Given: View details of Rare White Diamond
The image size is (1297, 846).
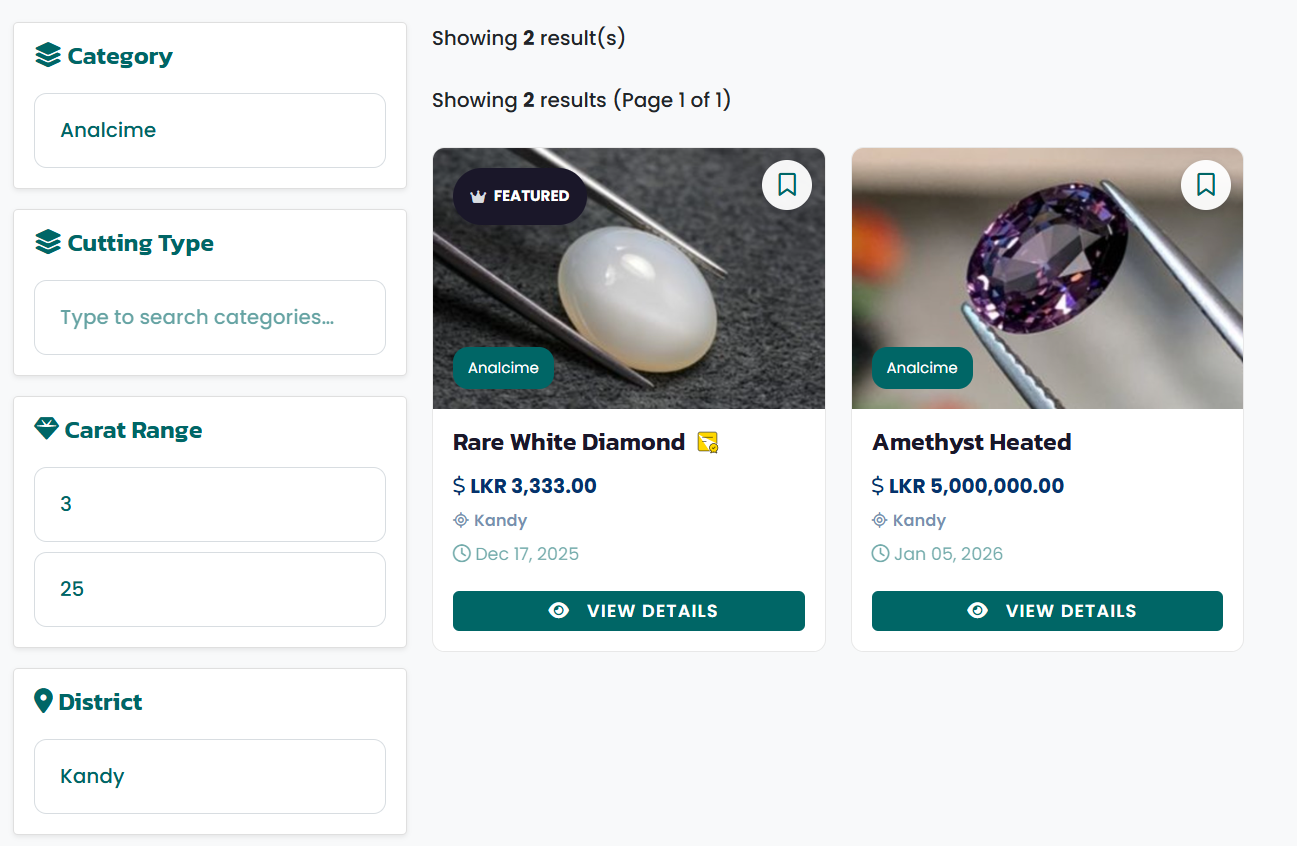Looking at the screenshot, I should [x=629, y=611].
